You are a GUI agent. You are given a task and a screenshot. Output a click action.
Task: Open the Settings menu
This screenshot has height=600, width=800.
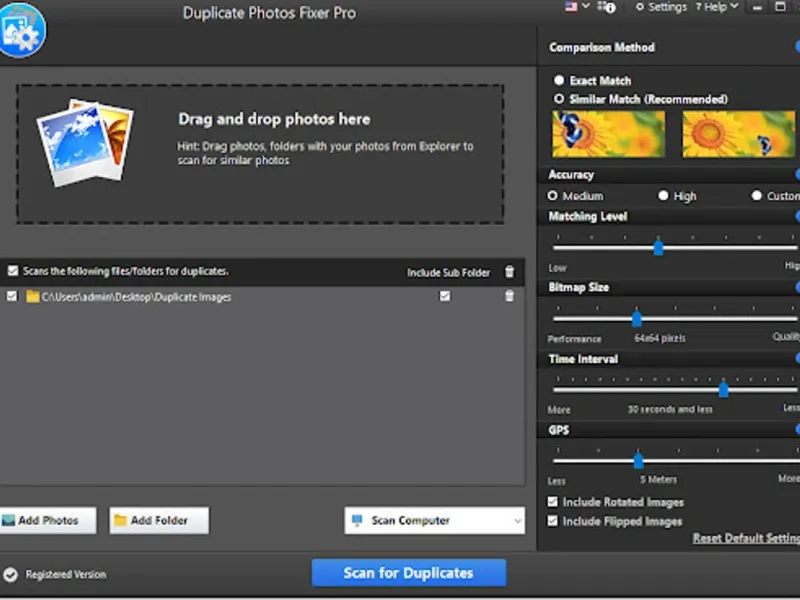point(661,7)
